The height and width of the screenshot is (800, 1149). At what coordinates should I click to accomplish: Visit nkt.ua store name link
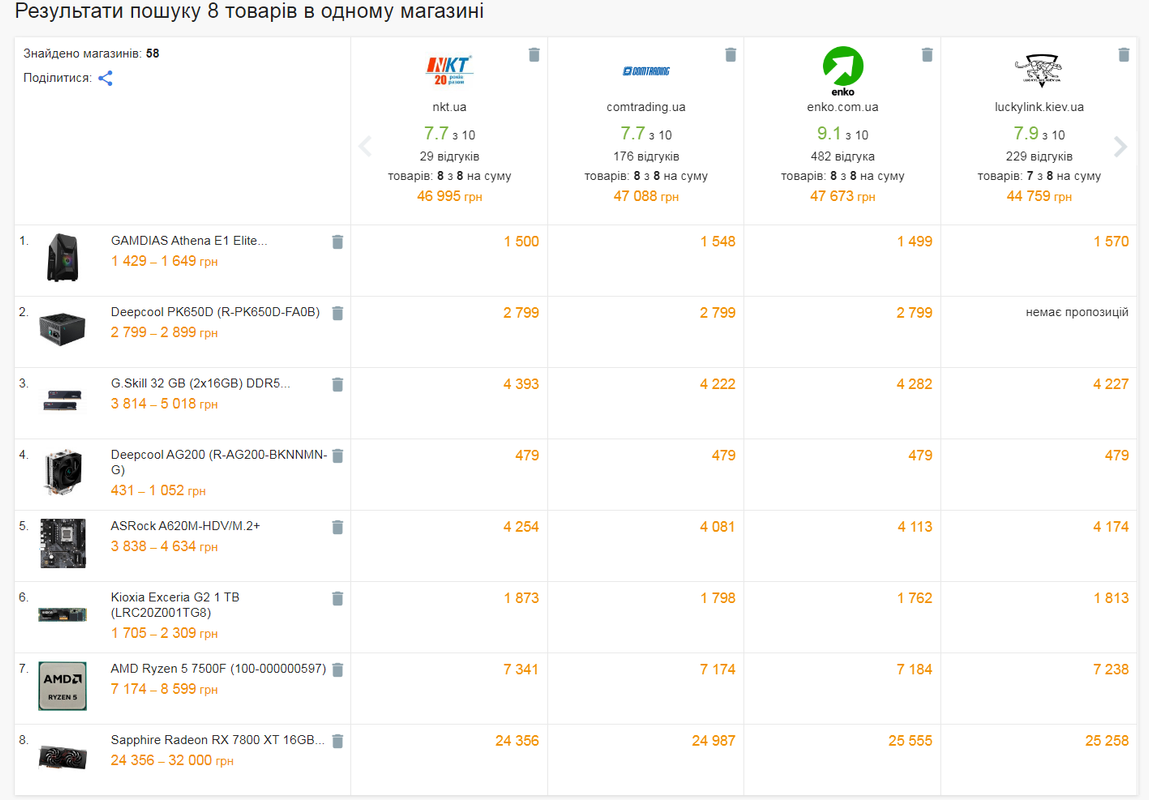[449, 107]
